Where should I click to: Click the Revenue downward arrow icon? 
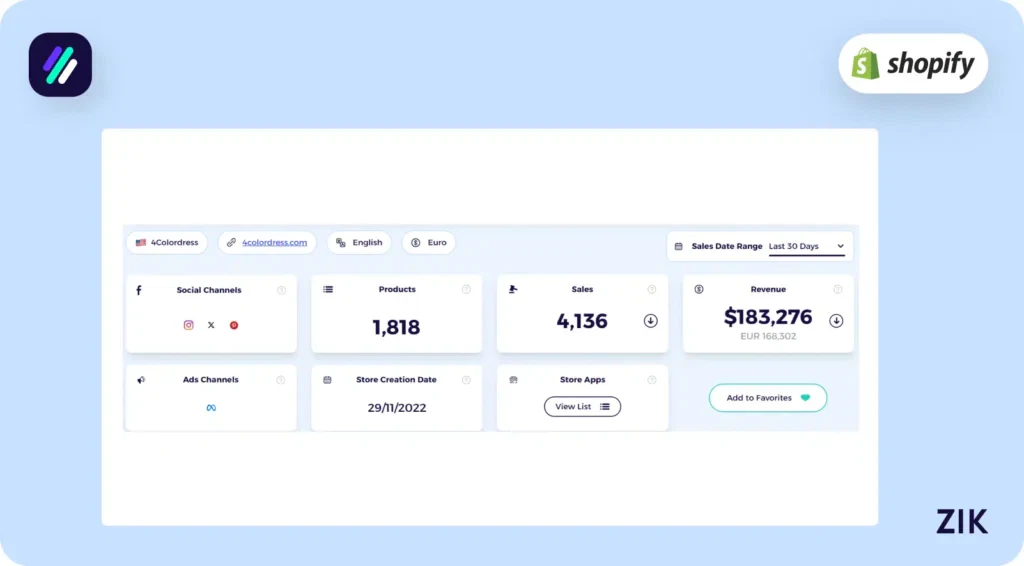(837, 321)
